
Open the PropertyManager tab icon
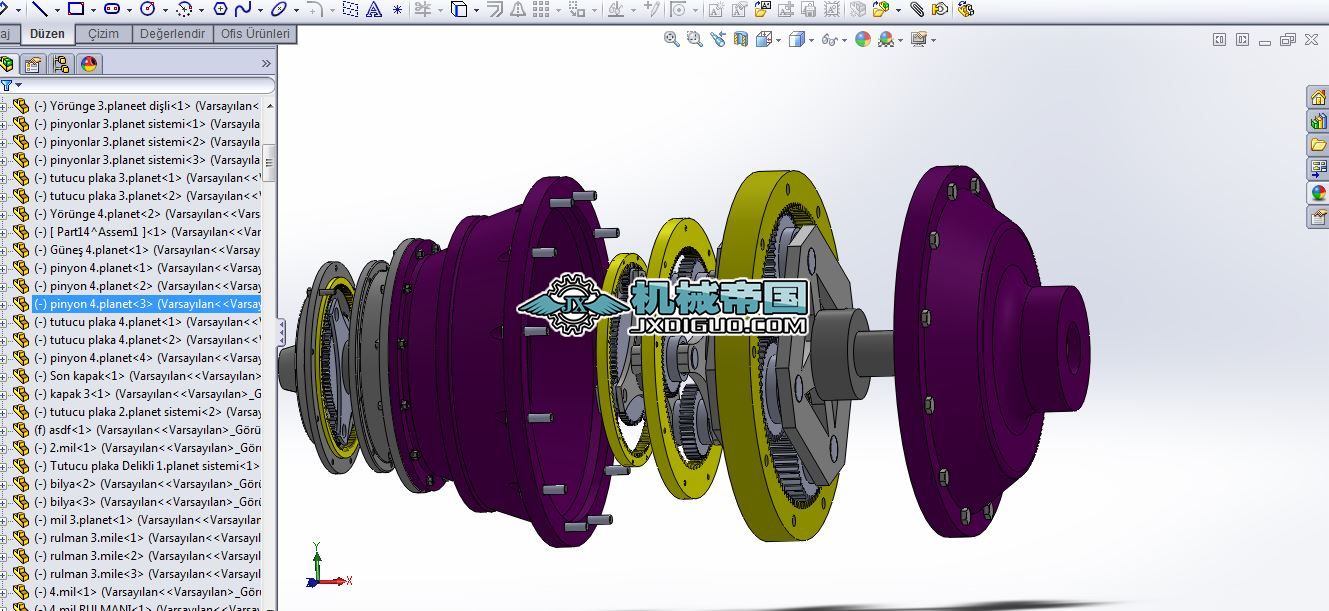tap(33, 65)
